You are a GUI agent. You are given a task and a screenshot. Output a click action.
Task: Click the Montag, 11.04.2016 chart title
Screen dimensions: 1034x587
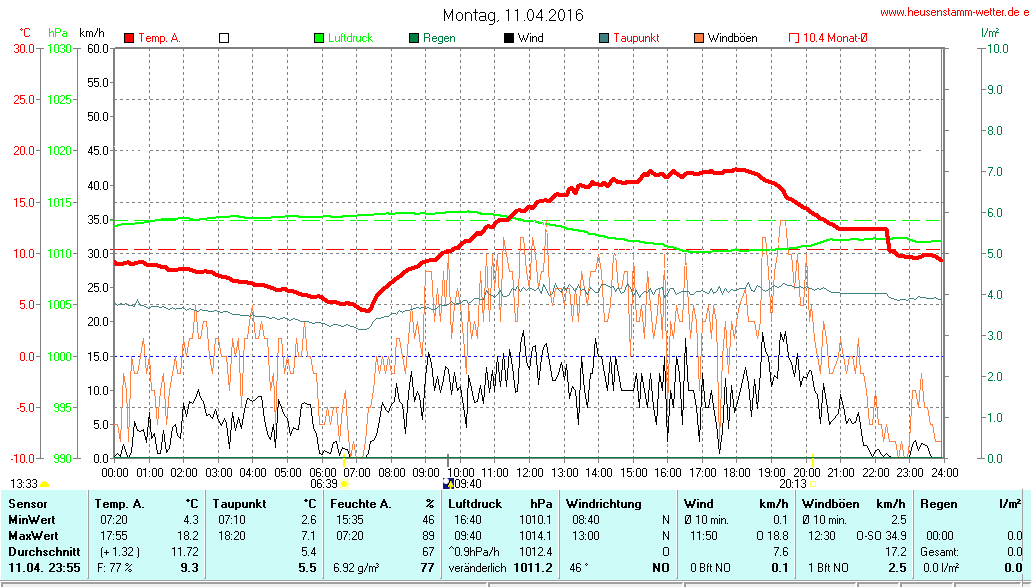click(x=513, y=16)
